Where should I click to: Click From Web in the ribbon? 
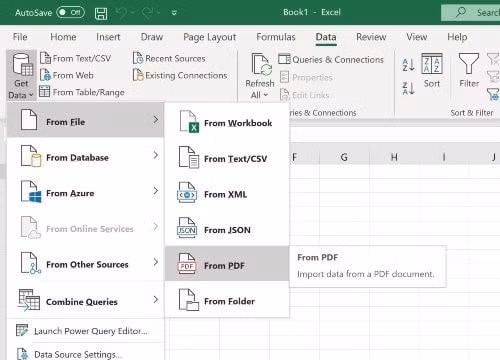(67, 75)
